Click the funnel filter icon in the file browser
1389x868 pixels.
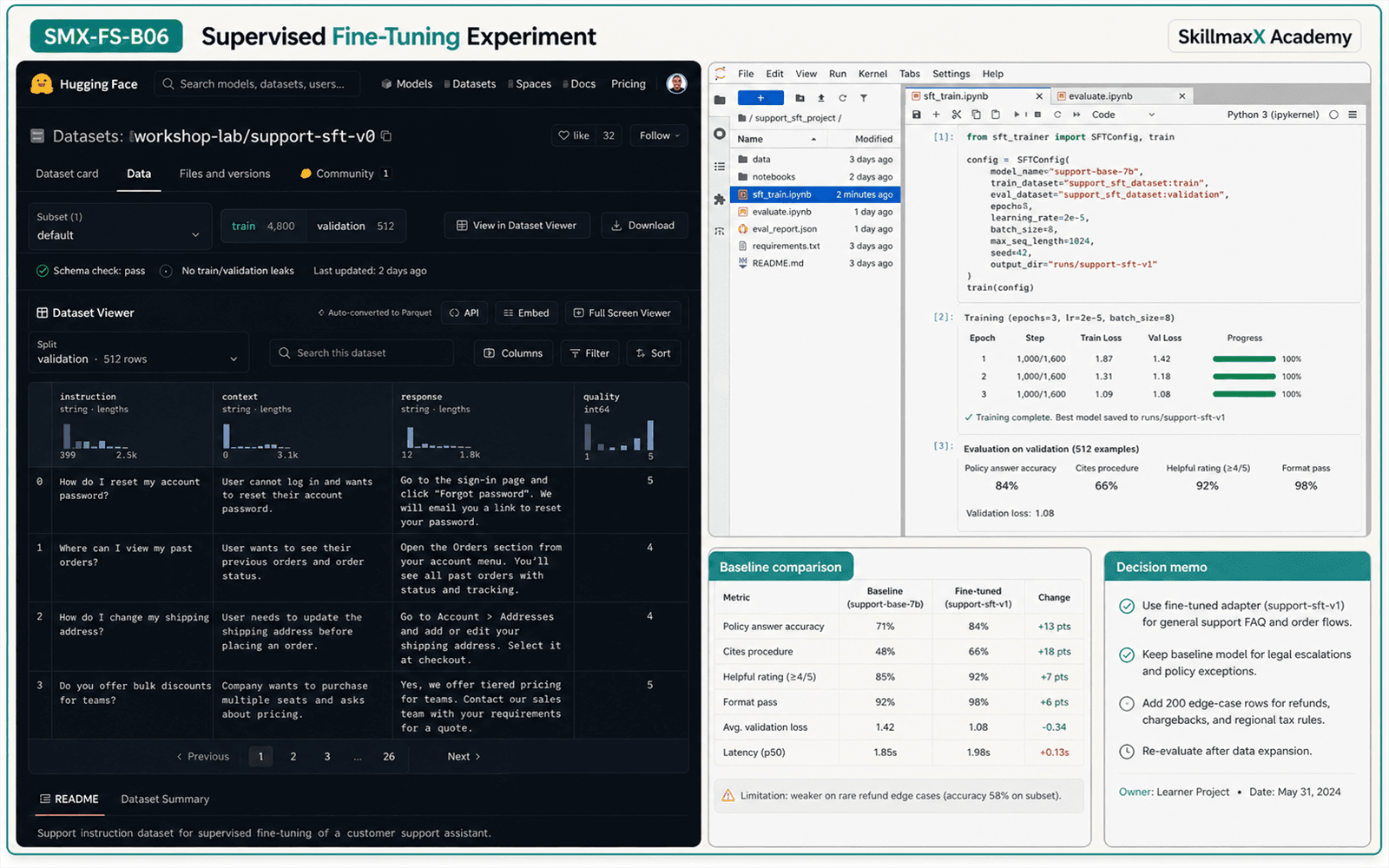pyautogui.click(x=864, y=98)
